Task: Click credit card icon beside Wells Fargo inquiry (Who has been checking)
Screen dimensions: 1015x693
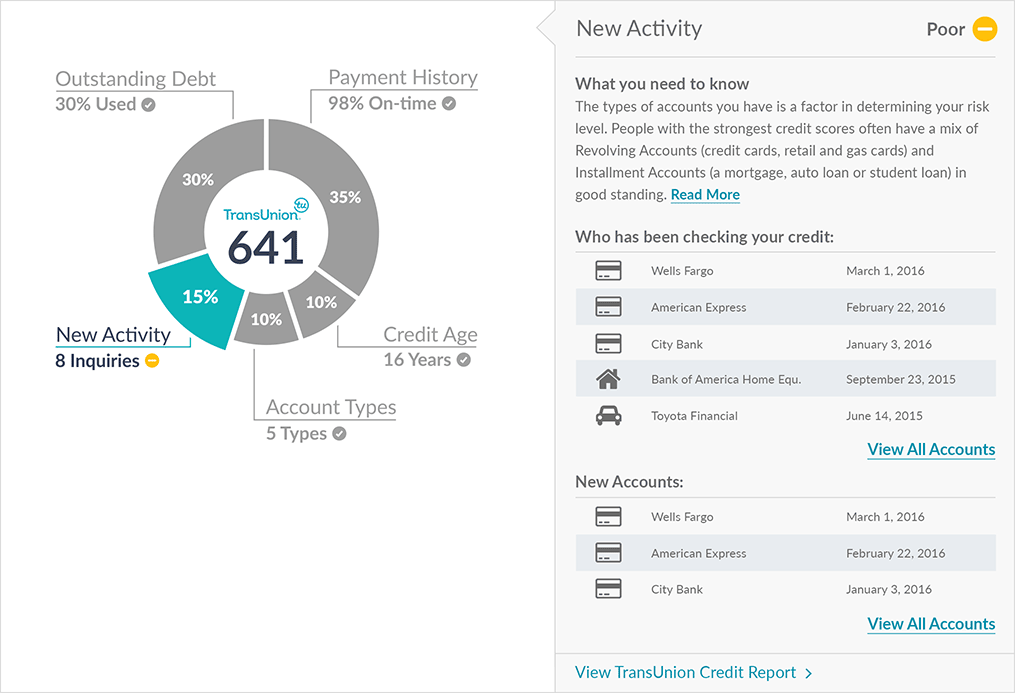Action: 608,270
